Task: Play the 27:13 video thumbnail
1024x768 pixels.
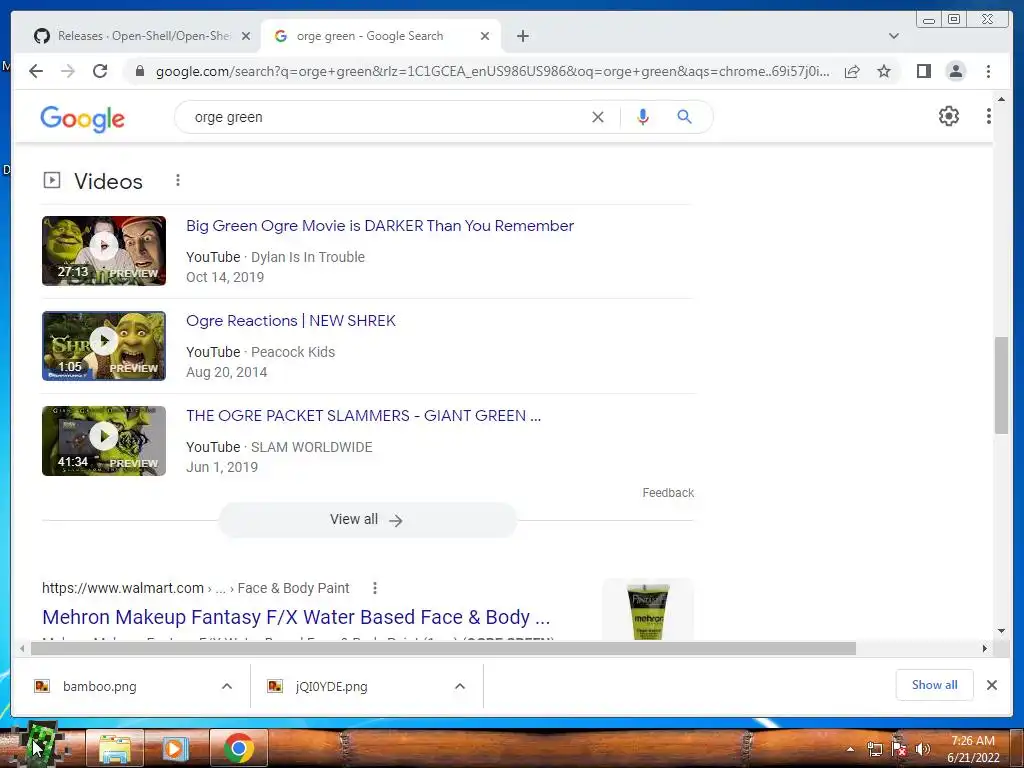Action: (x=104, y=251)
